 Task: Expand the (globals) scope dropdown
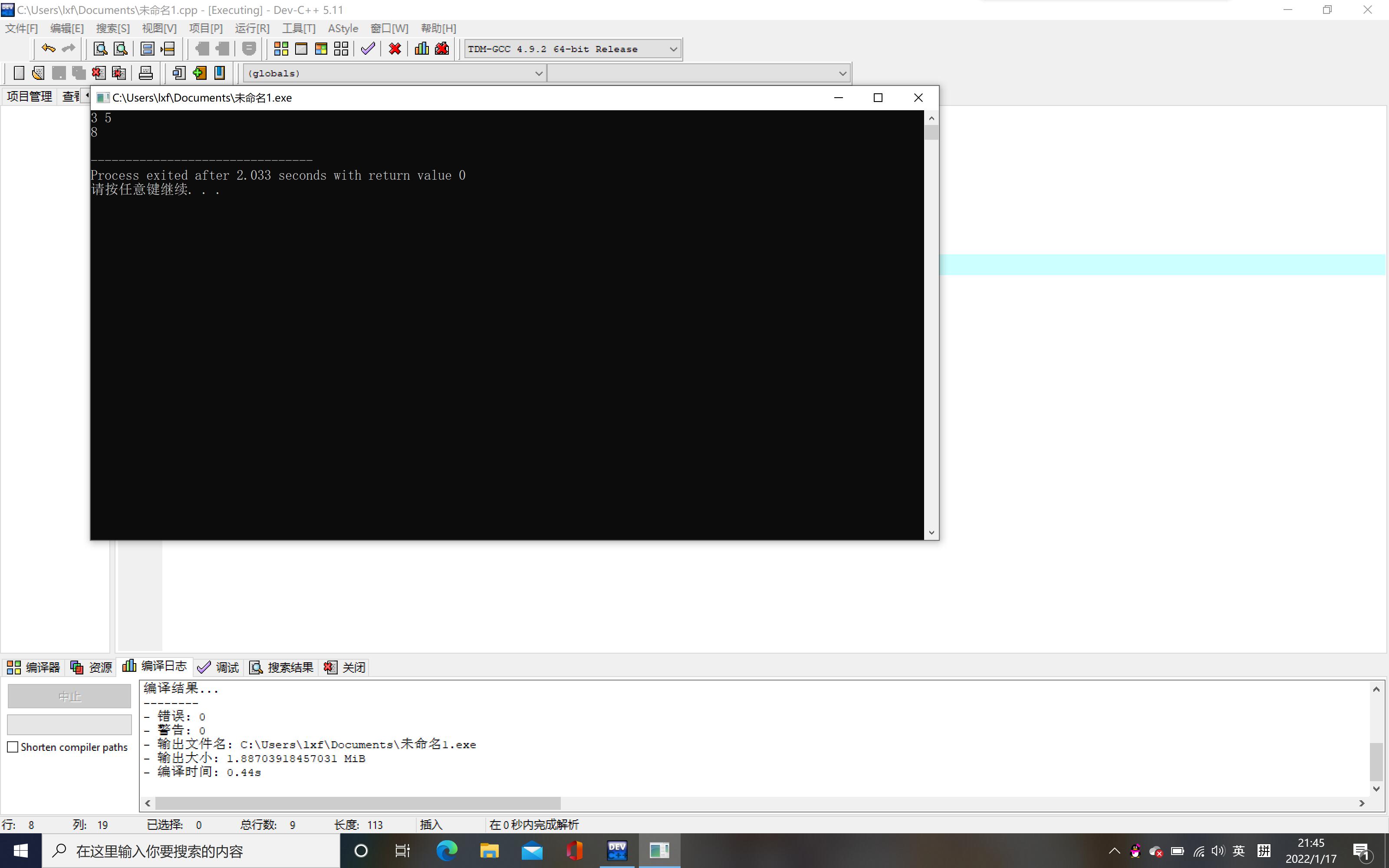(x=538, y=73)
